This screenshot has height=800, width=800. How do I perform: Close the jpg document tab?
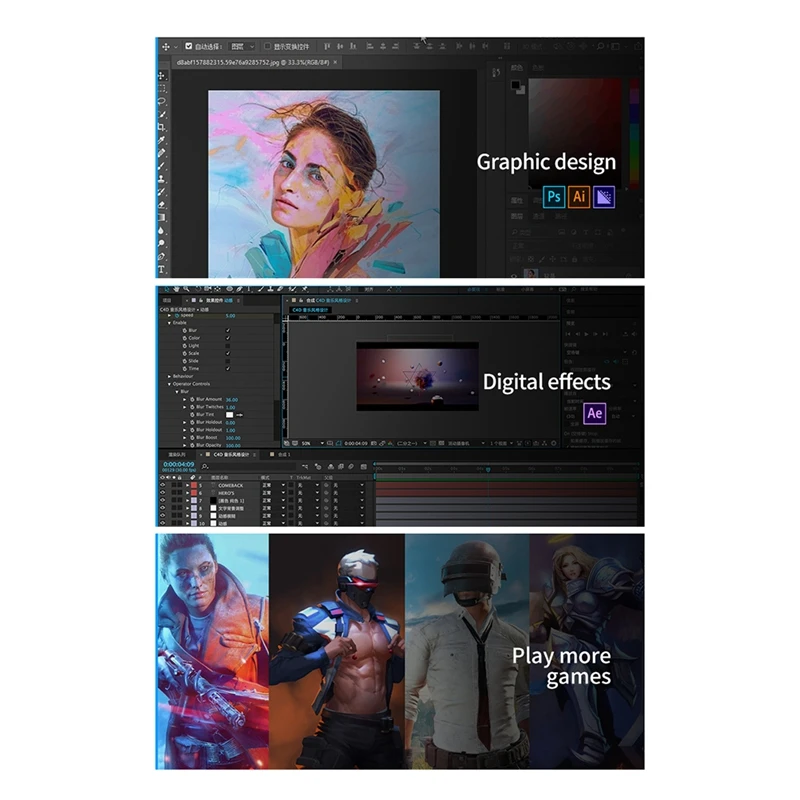[335, 62]
